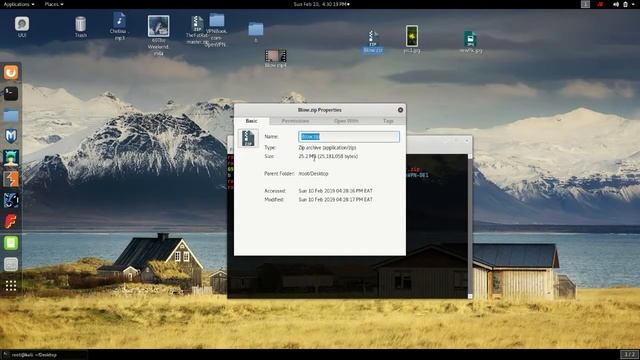This screenshot has width=640, height=360.
Task: Click the workspace indicator in top bar
Action: [x=585, y=4]
